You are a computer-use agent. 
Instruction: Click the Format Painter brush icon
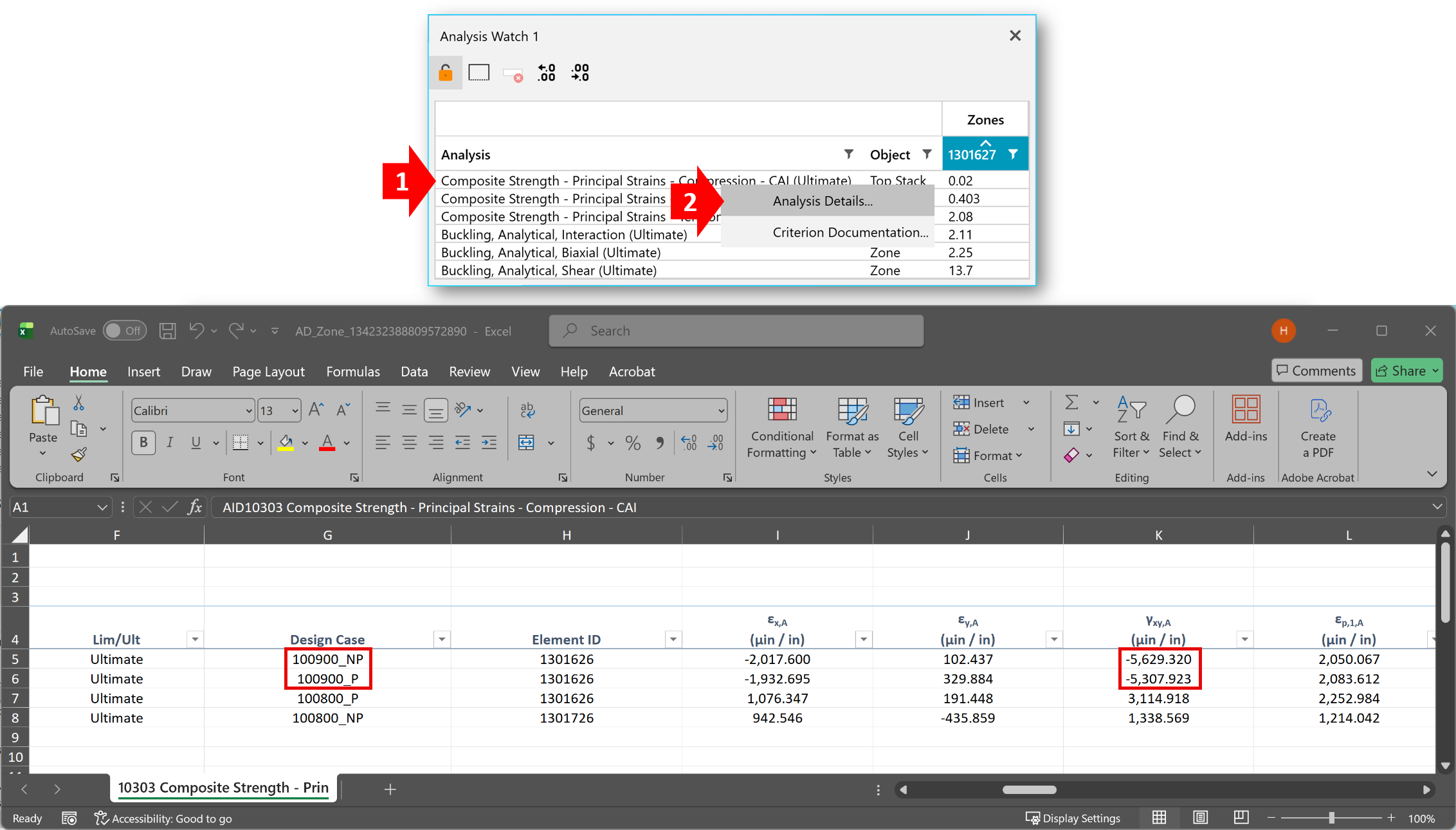pos(78,455)
